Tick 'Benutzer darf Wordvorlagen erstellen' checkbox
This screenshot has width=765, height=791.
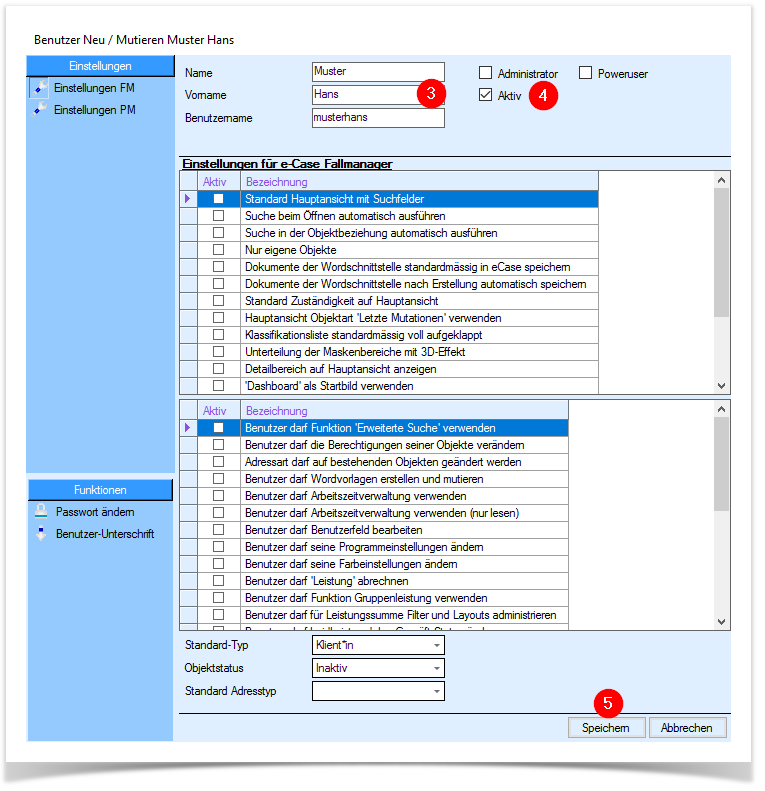218,479
